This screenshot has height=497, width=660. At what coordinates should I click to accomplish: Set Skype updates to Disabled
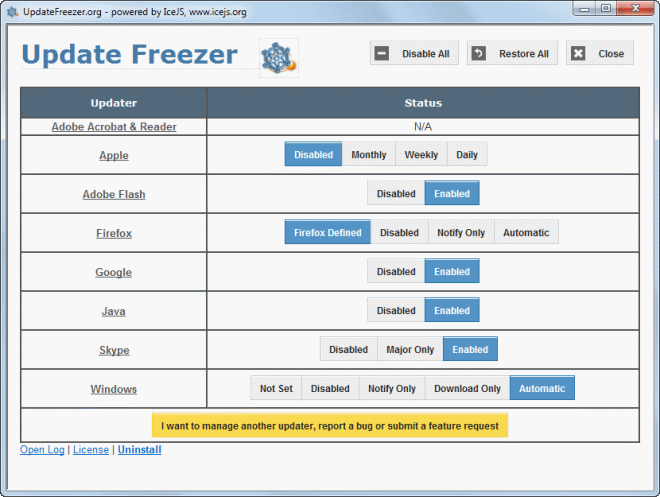tap(348, 349)
